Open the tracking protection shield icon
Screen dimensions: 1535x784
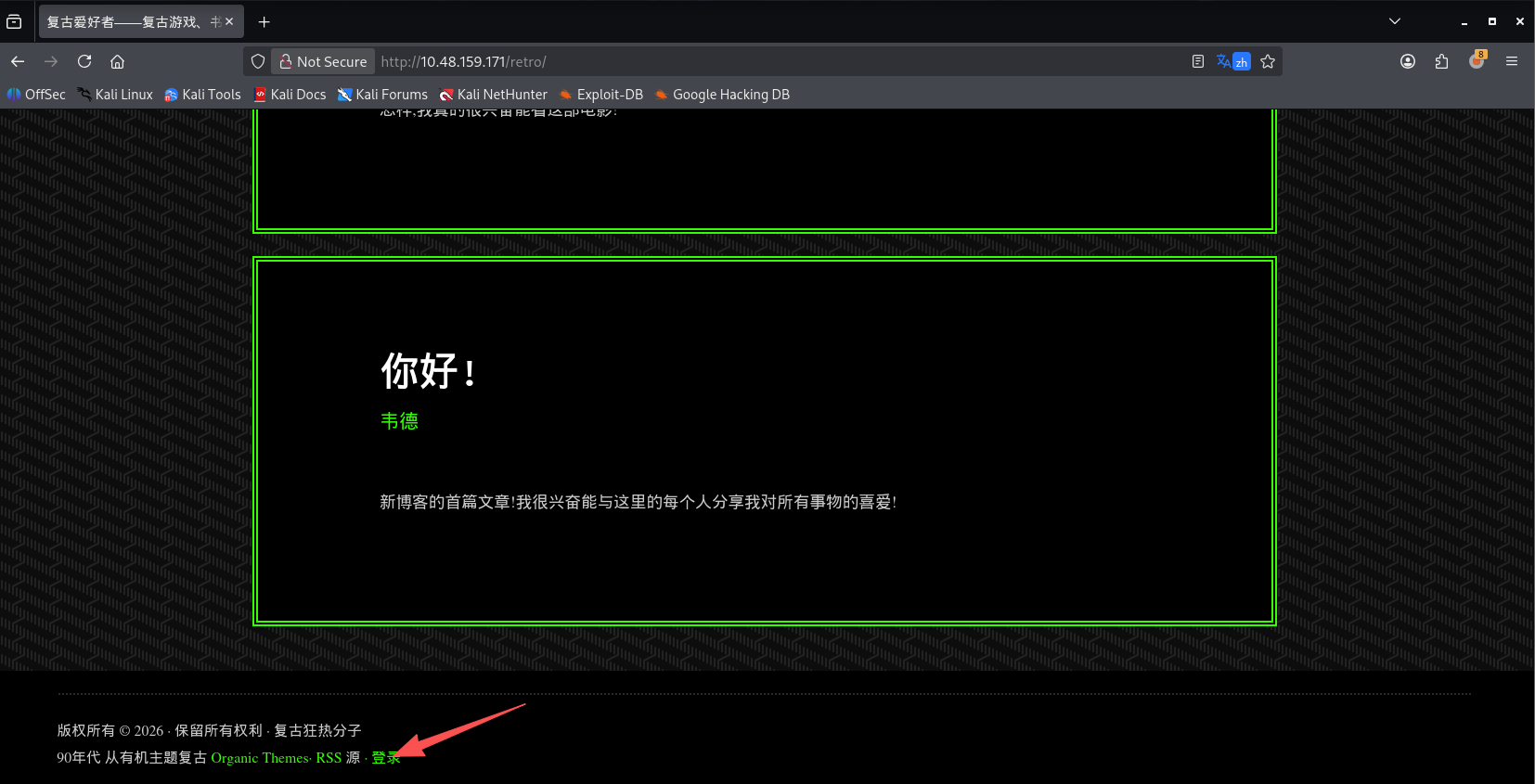tap(258, 61)
